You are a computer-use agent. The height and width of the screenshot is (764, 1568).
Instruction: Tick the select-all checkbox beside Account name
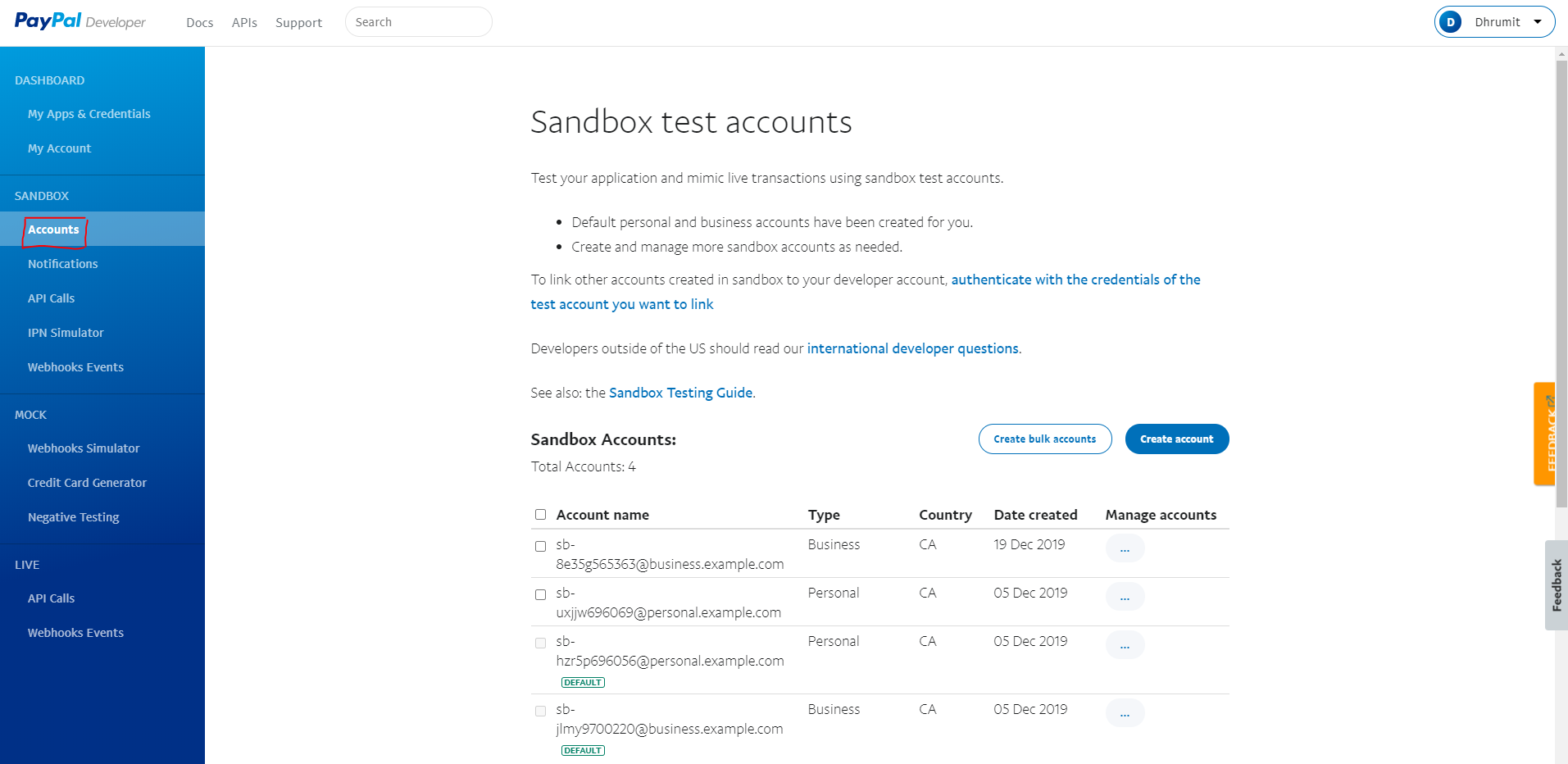[540, 515]
